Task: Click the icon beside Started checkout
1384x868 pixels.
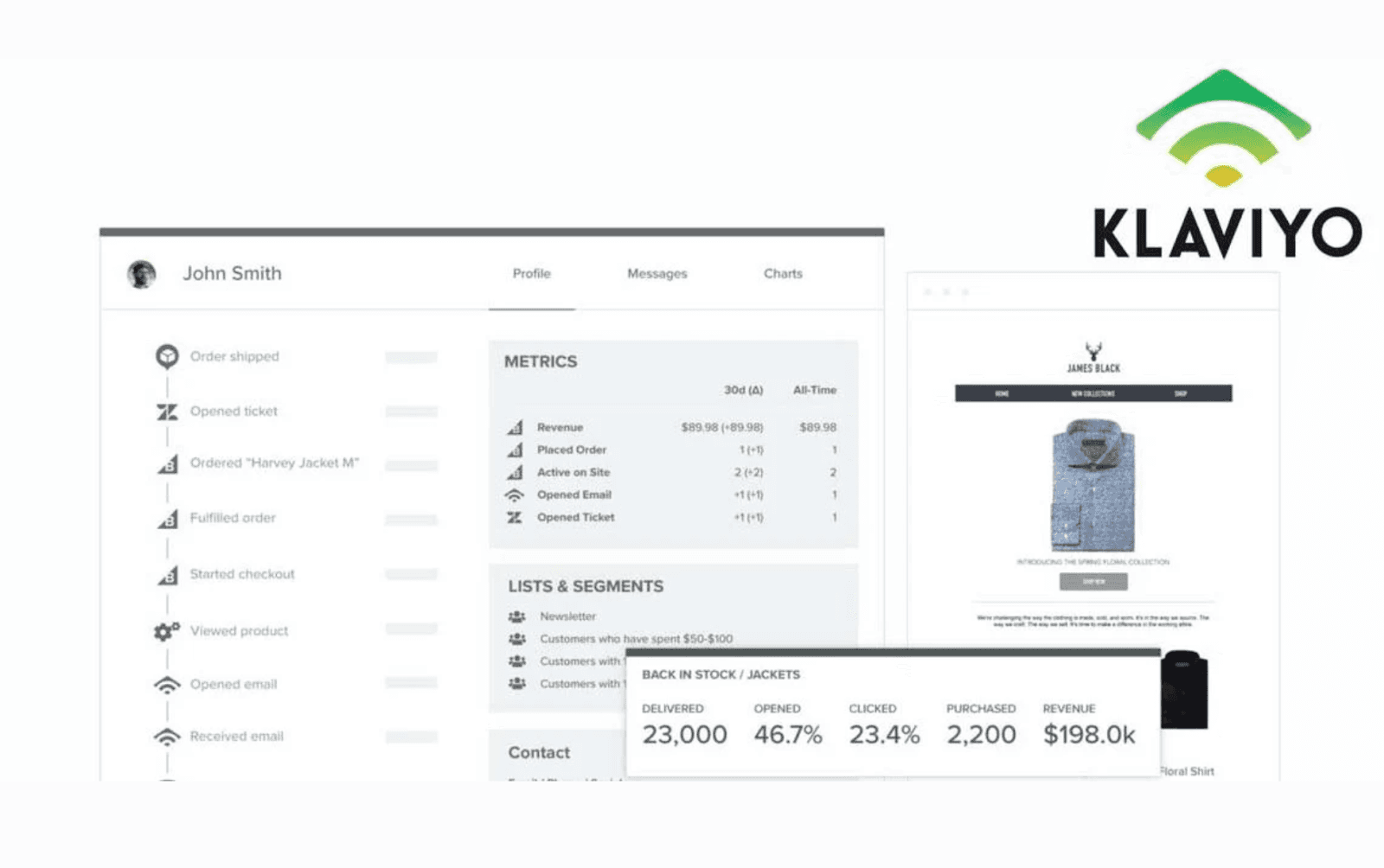Action: pos(168,575)
